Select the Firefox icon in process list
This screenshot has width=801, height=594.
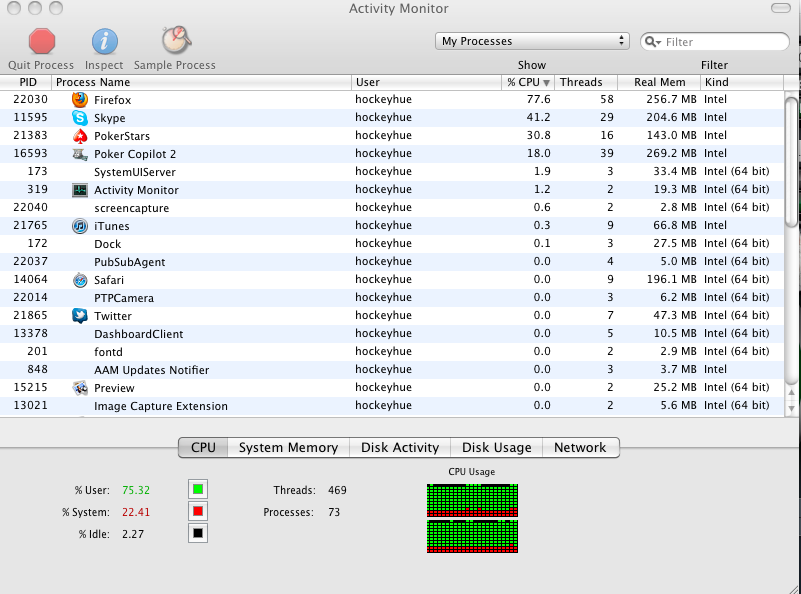point(80,100)
